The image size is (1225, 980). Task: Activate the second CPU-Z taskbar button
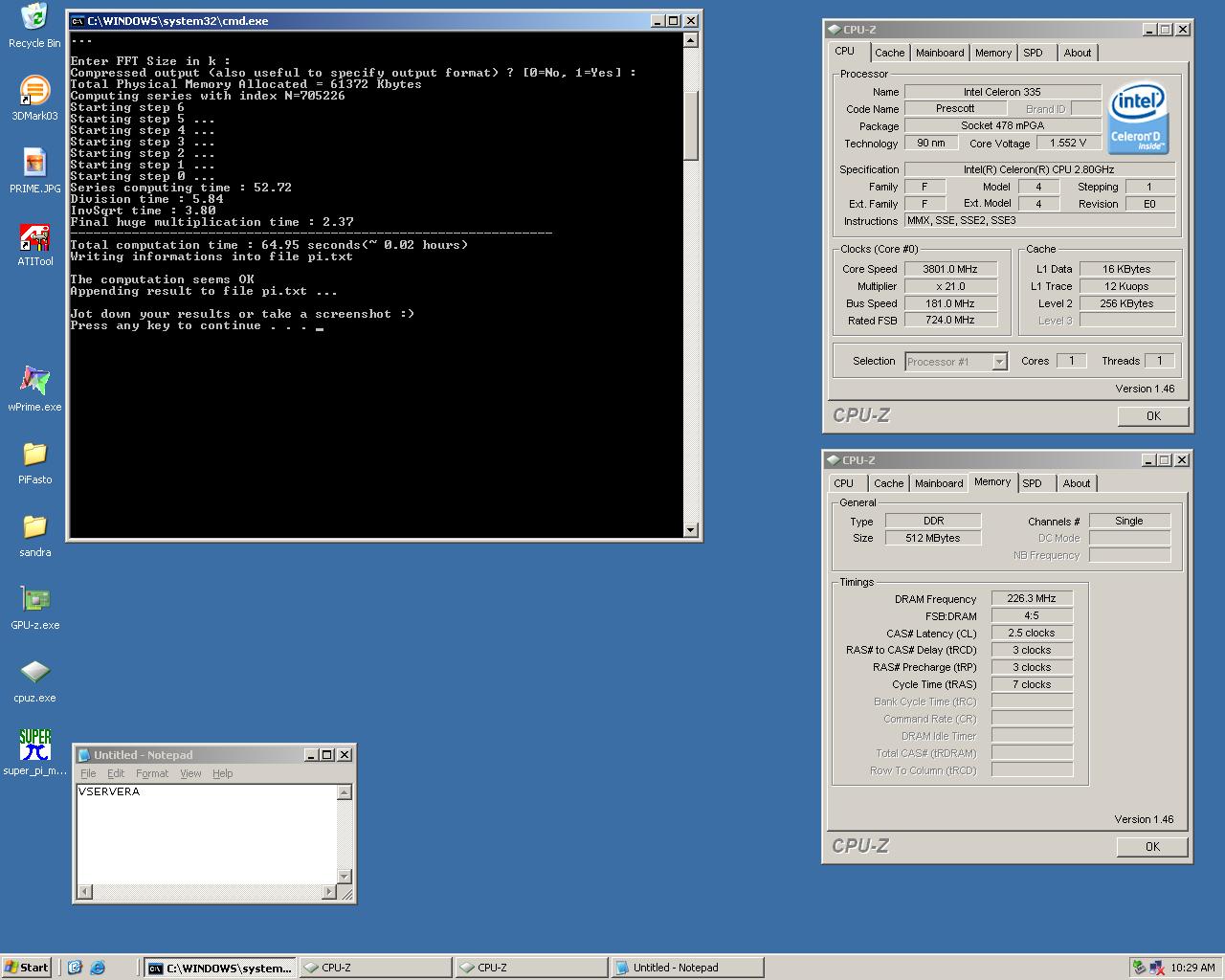pyautogui.click(x=531, y=968)
